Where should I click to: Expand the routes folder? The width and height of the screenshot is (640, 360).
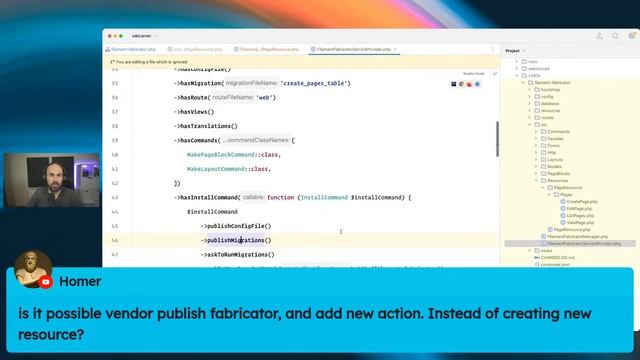[x=530, y=118]
